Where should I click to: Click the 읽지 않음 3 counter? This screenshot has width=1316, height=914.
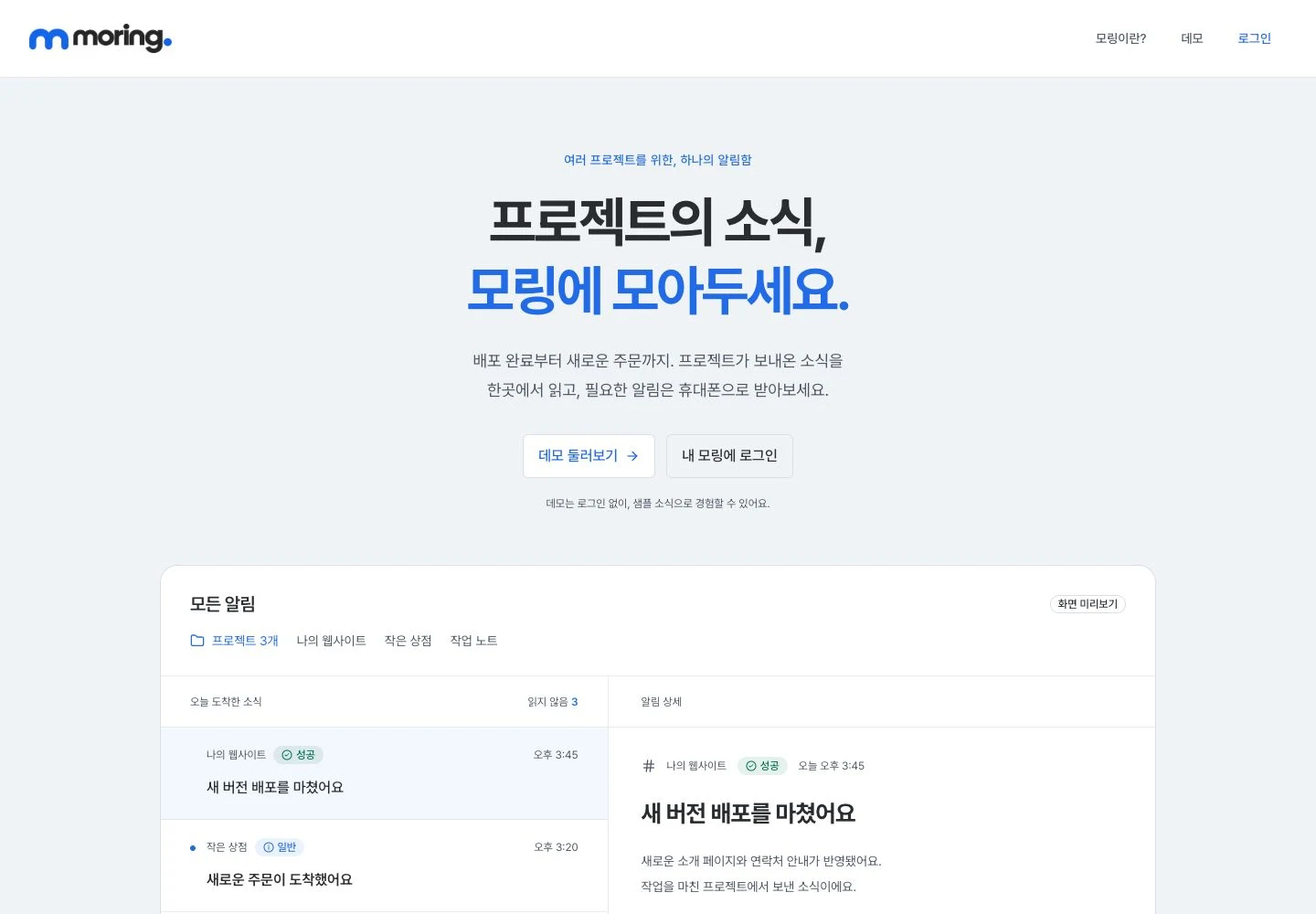click(x=552, y=702)
